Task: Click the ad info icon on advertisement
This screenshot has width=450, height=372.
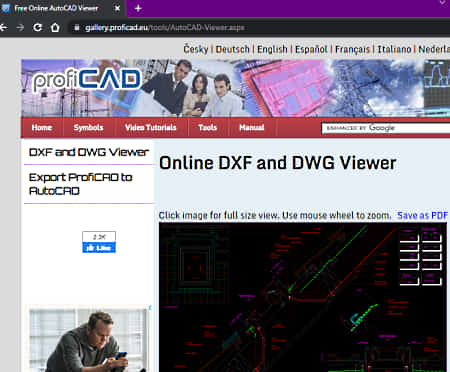Action: point(150,308)
